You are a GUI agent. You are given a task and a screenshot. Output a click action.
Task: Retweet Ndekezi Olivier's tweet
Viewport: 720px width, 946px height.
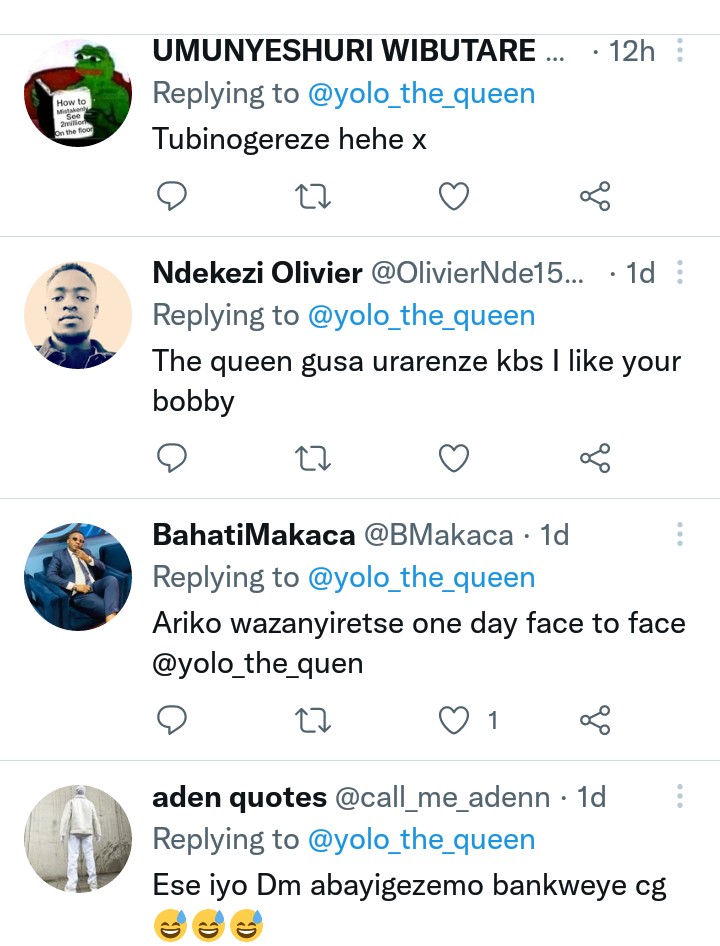coord(314,458)
